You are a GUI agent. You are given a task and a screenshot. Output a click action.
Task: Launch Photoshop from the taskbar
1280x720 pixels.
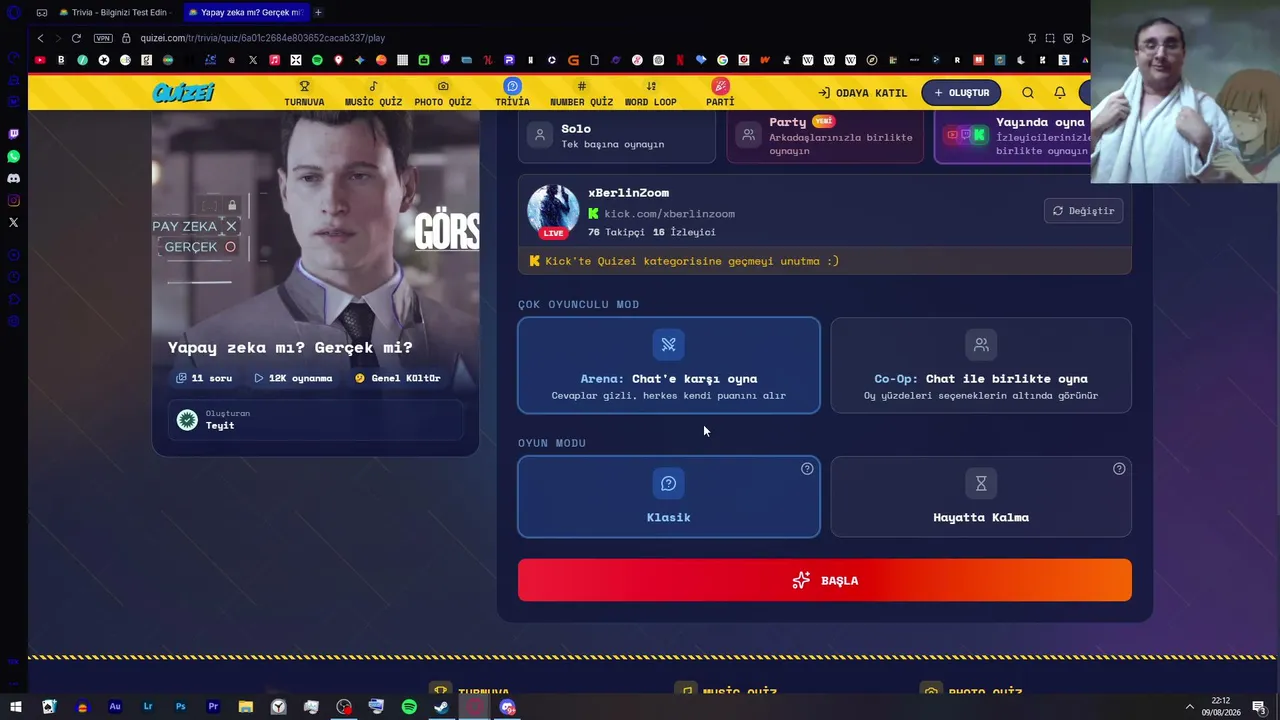point(180,707)
